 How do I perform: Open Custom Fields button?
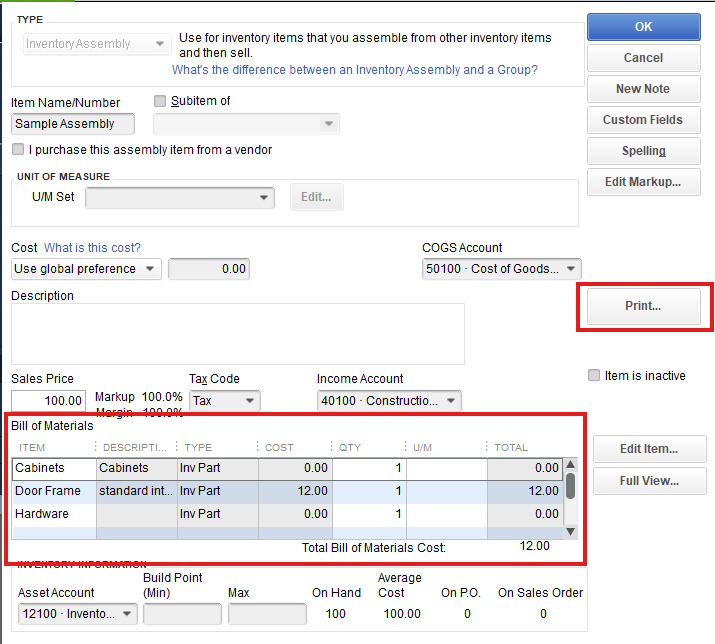point(643,120)
